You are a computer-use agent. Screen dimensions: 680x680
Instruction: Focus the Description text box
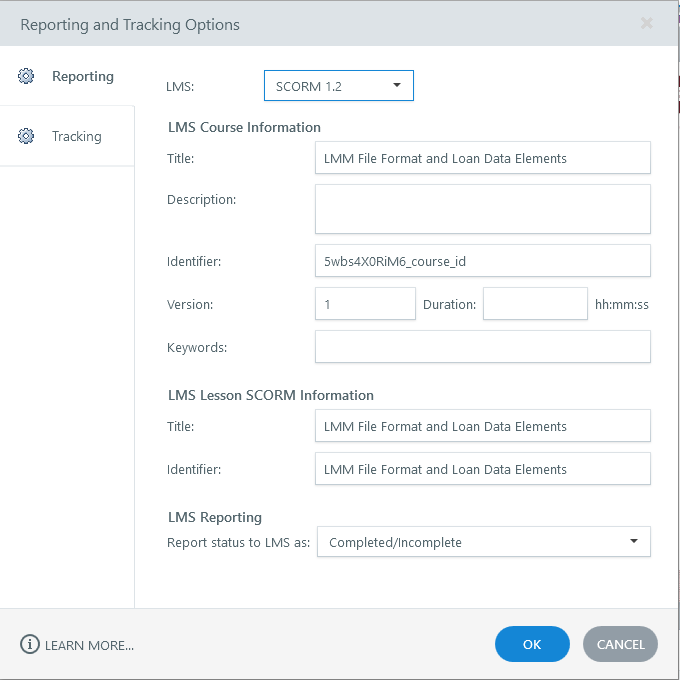[x=482, y=208]
